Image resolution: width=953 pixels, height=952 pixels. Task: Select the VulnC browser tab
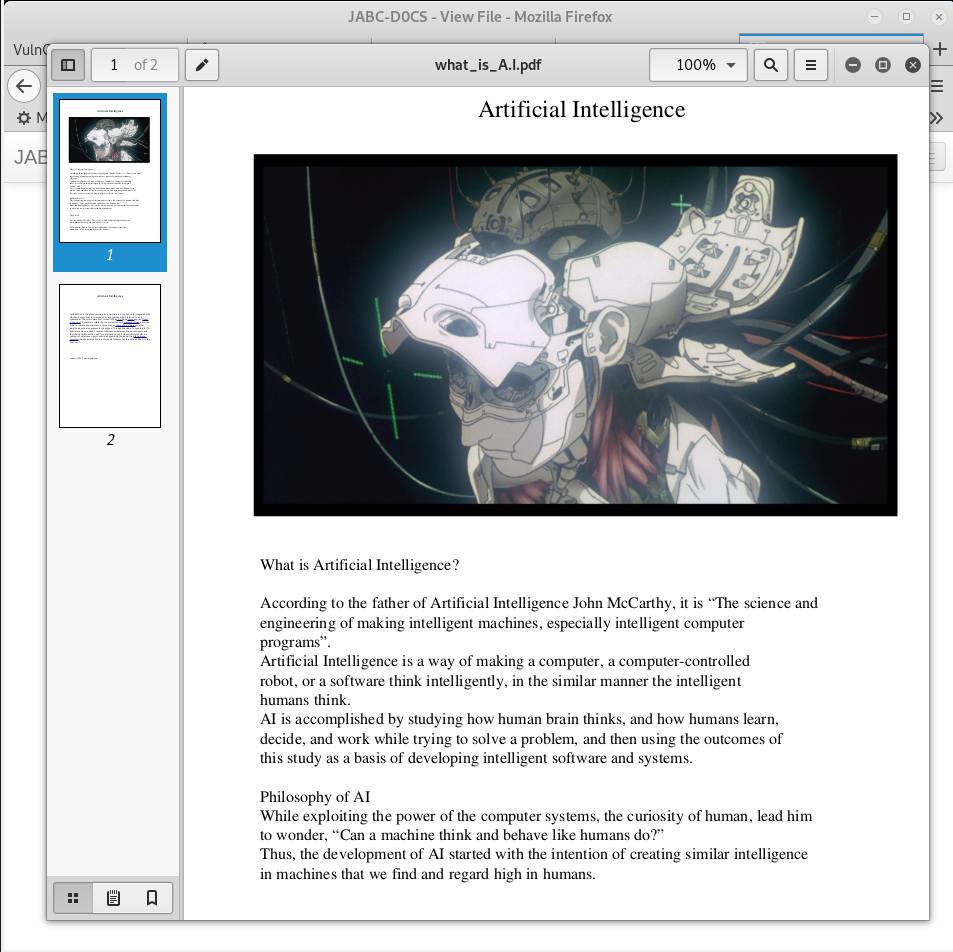click(30, 50)
